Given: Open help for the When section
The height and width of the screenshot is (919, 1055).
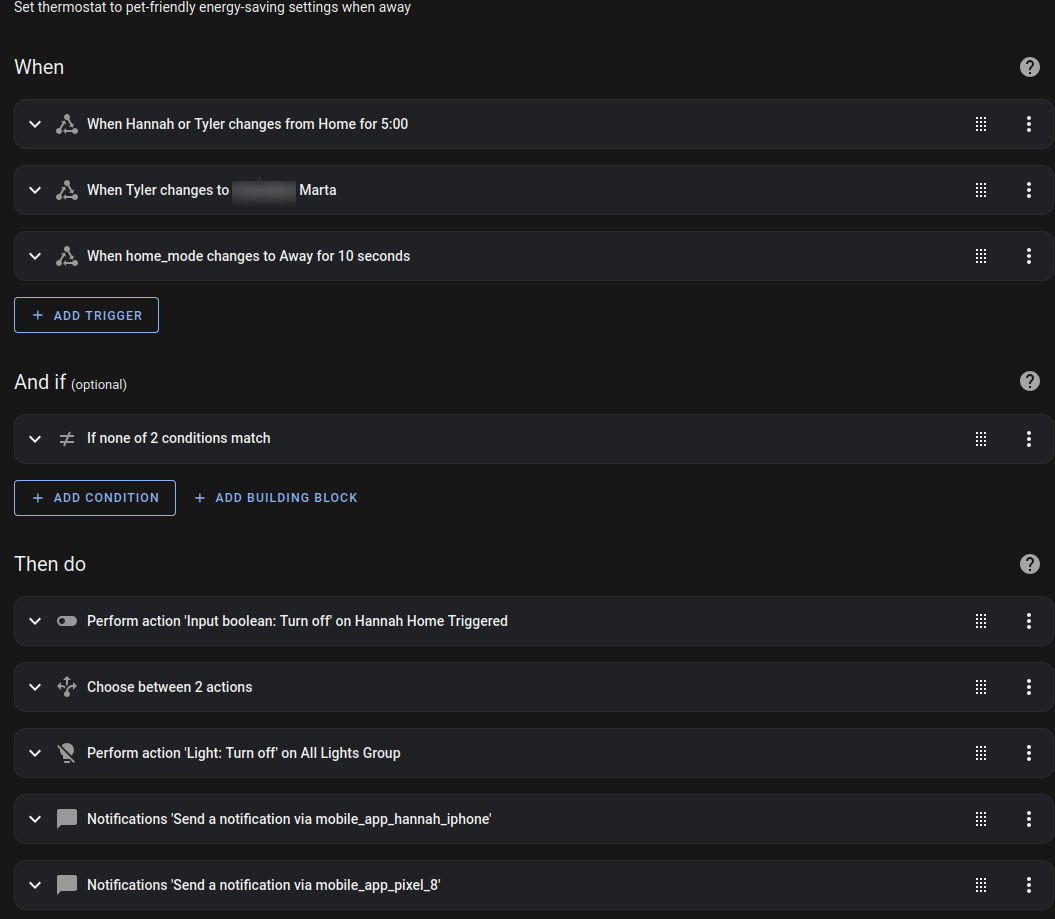Looking at the screenshot, I should (1029, 67).
